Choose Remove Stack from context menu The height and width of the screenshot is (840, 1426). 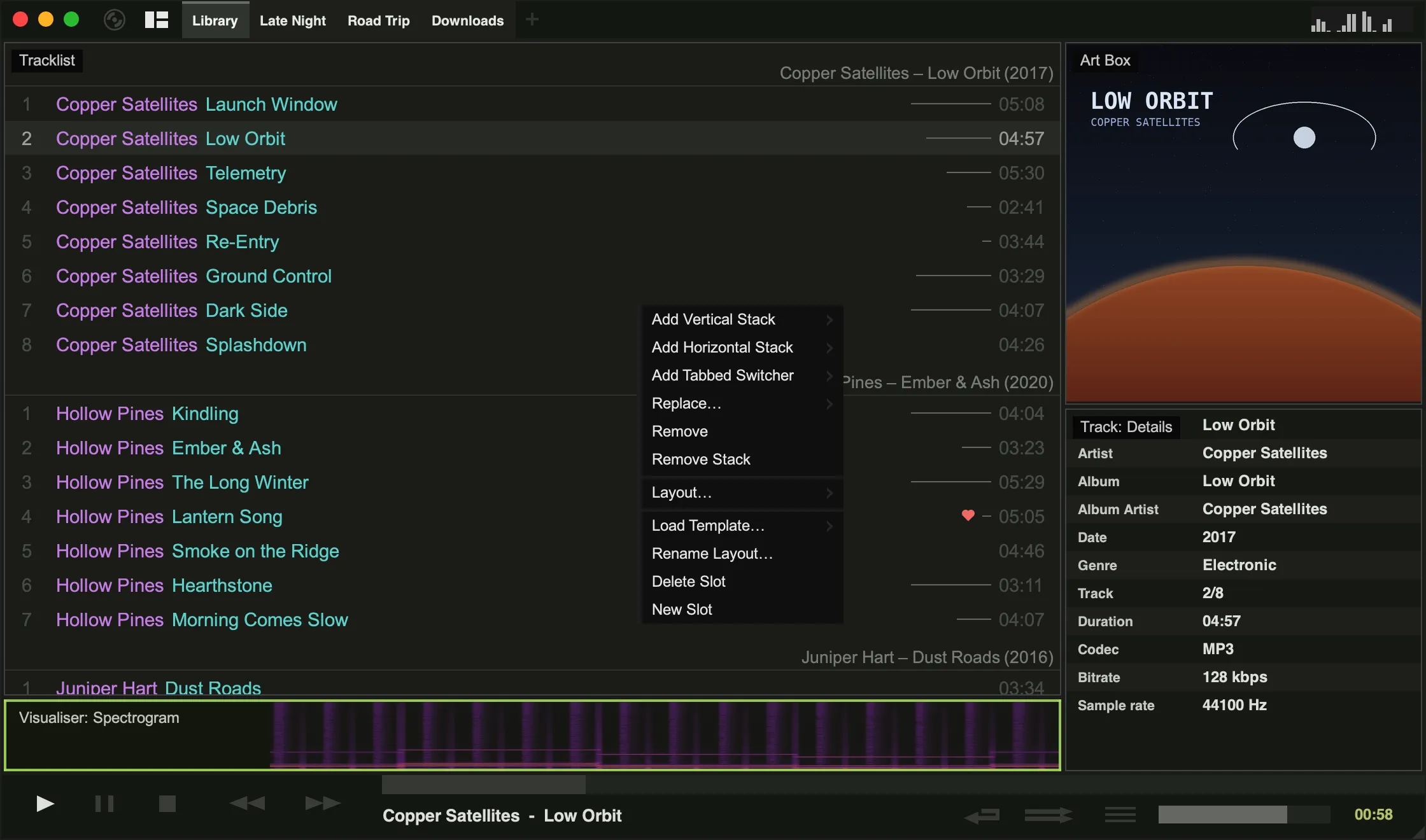742,459
